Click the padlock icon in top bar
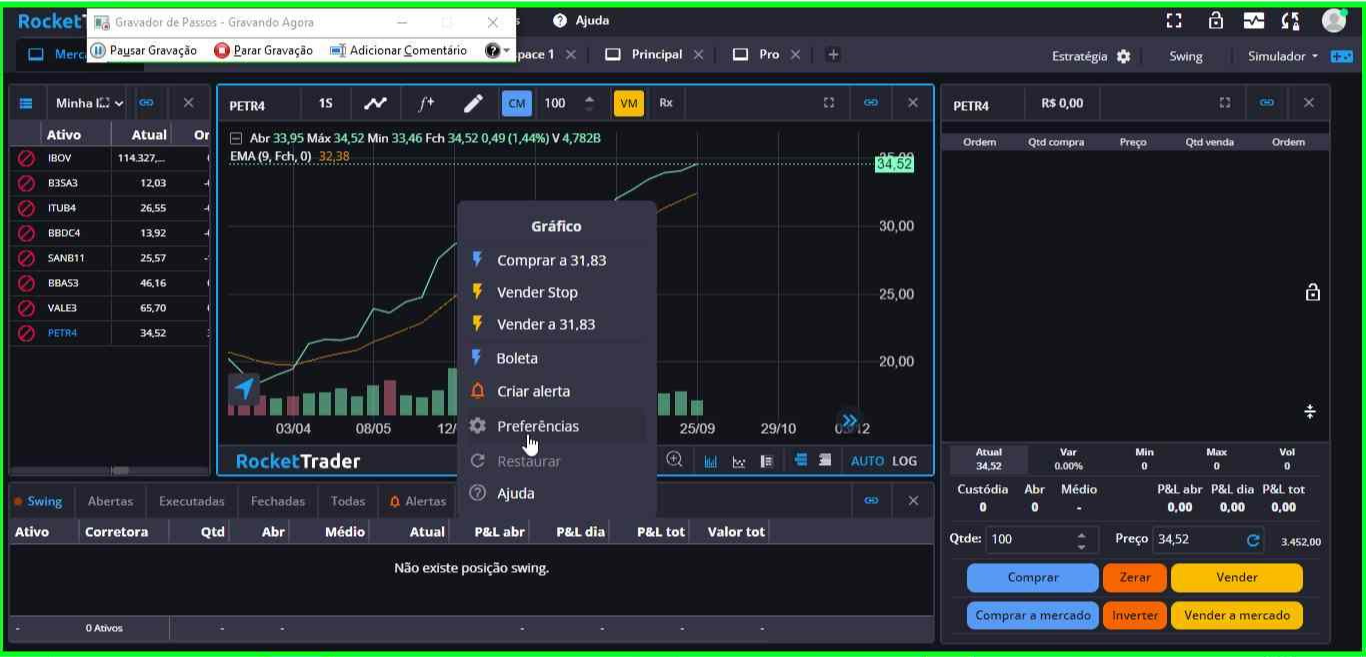 [x=1216, y=20]
